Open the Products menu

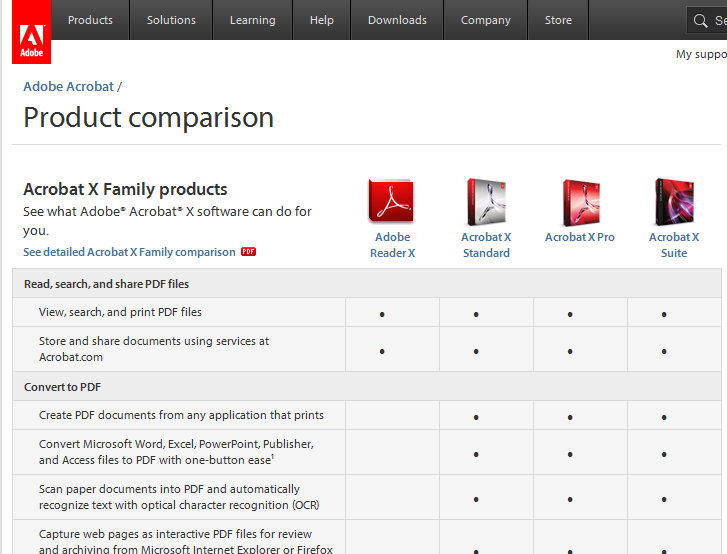[x=90, y=20]
